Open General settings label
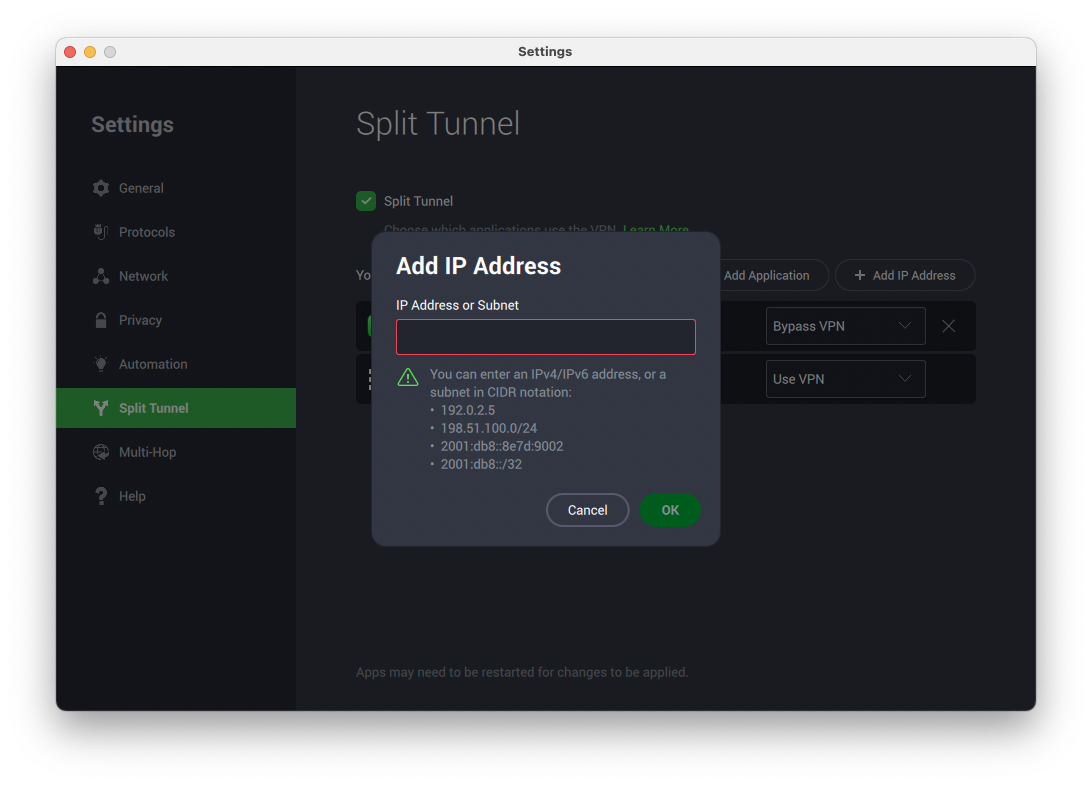Image resolution: width=1092 pixels, height=785 pixels. pyautogui.click(x=141, y=188)
